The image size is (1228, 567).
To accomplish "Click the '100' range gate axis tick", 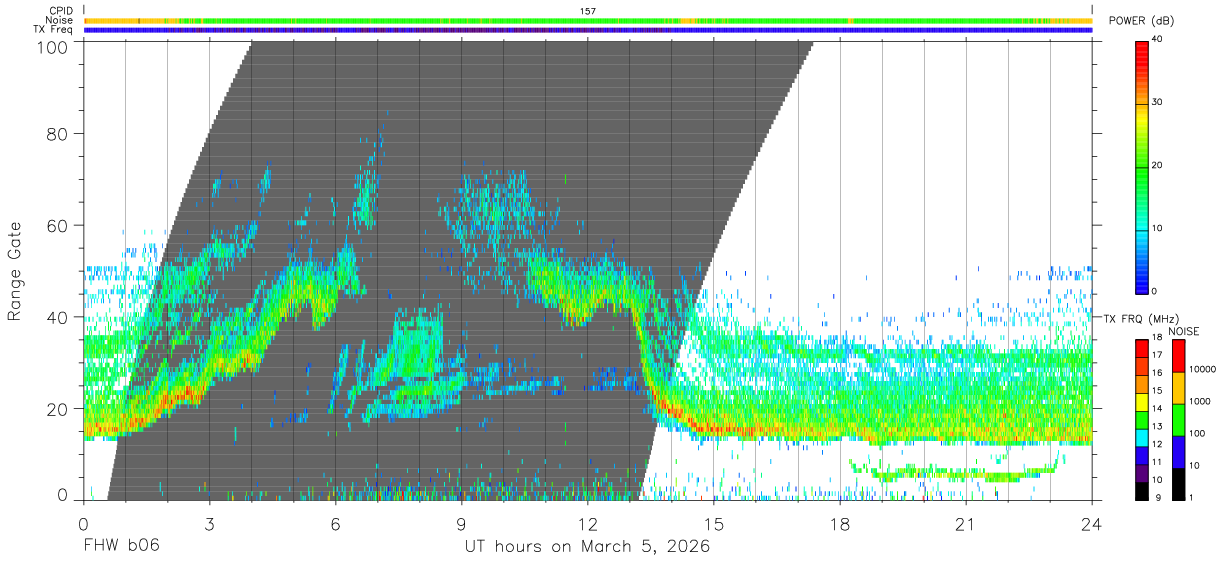I will (x=51, y=46).
